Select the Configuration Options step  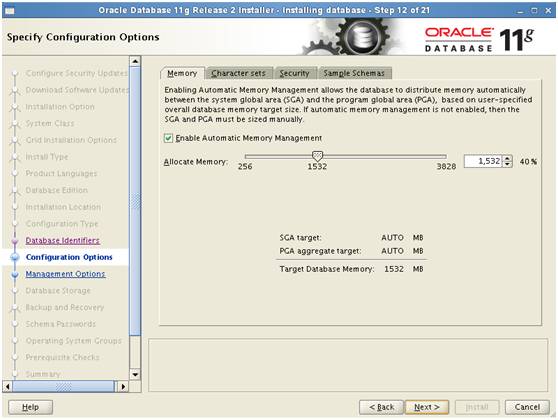point(69,257)
